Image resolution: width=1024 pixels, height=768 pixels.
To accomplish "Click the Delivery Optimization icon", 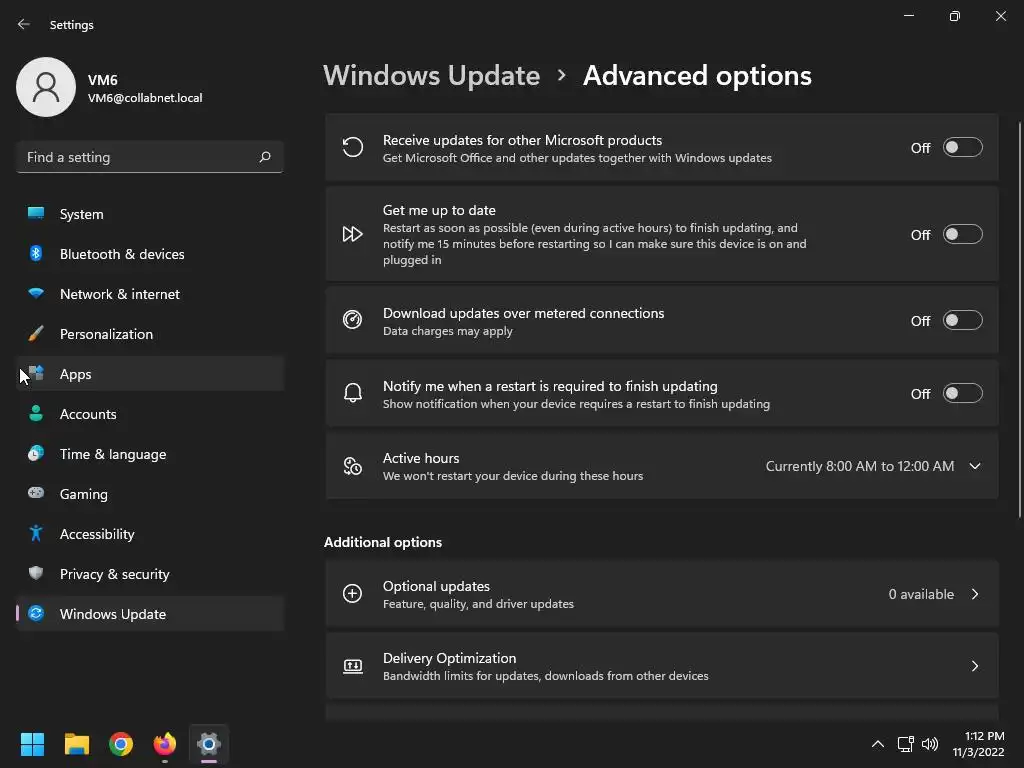I will (353, 665).
